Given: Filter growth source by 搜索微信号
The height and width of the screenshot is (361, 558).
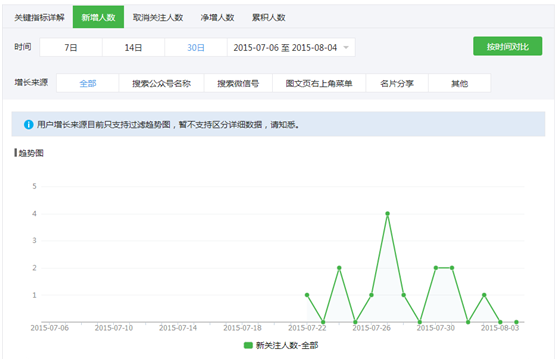Looking at the screenshot, I should pos(238,83).
